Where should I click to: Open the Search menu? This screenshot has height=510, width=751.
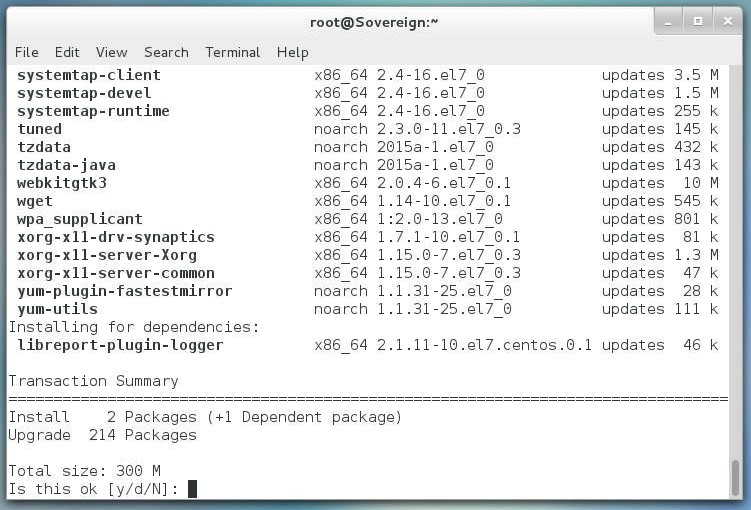[166, 52]
